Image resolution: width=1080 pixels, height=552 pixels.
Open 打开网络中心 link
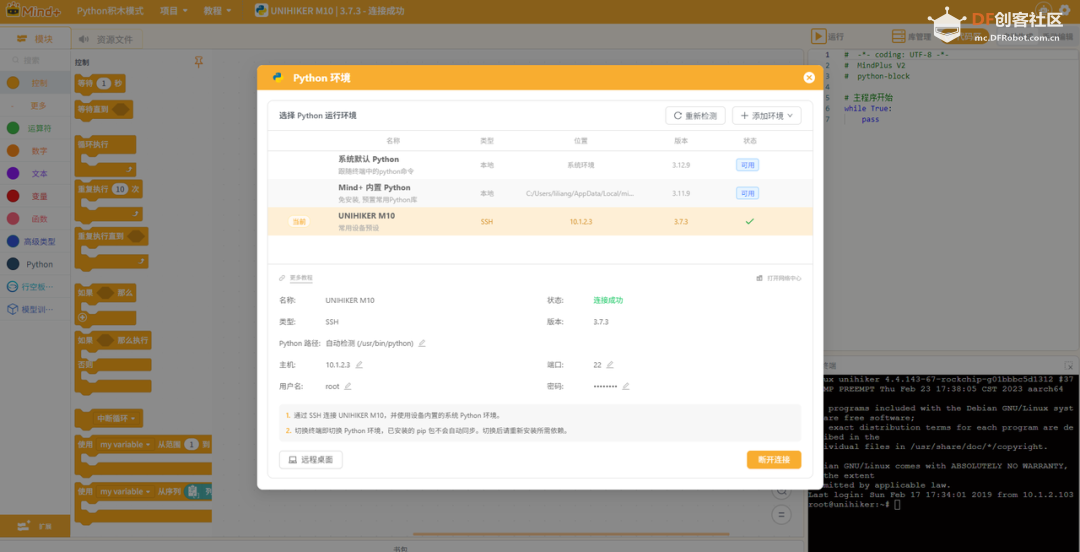(x=779, y=278)
